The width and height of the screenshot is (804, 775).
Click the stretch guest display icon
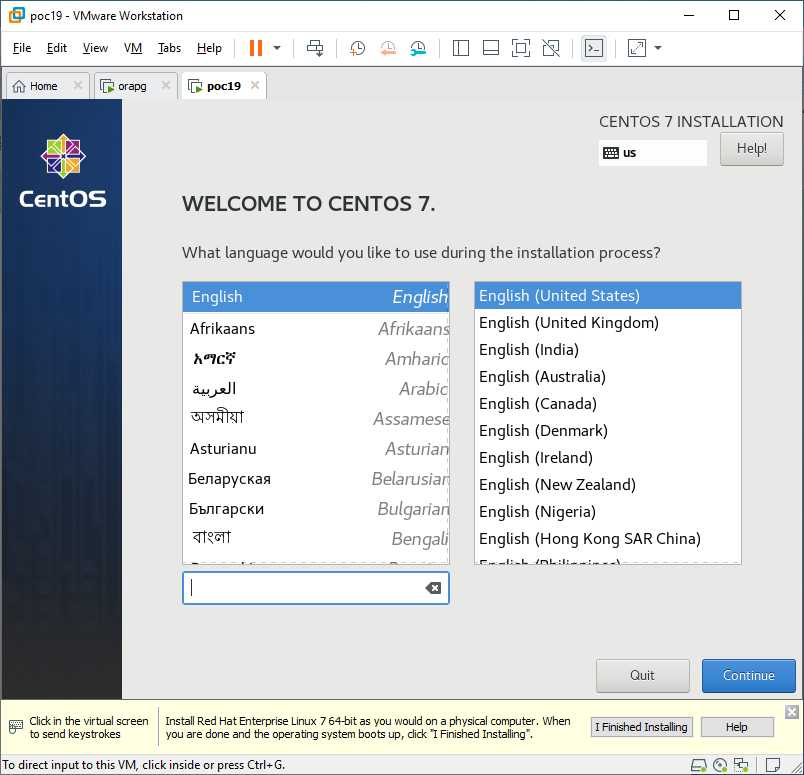point(636,48)
